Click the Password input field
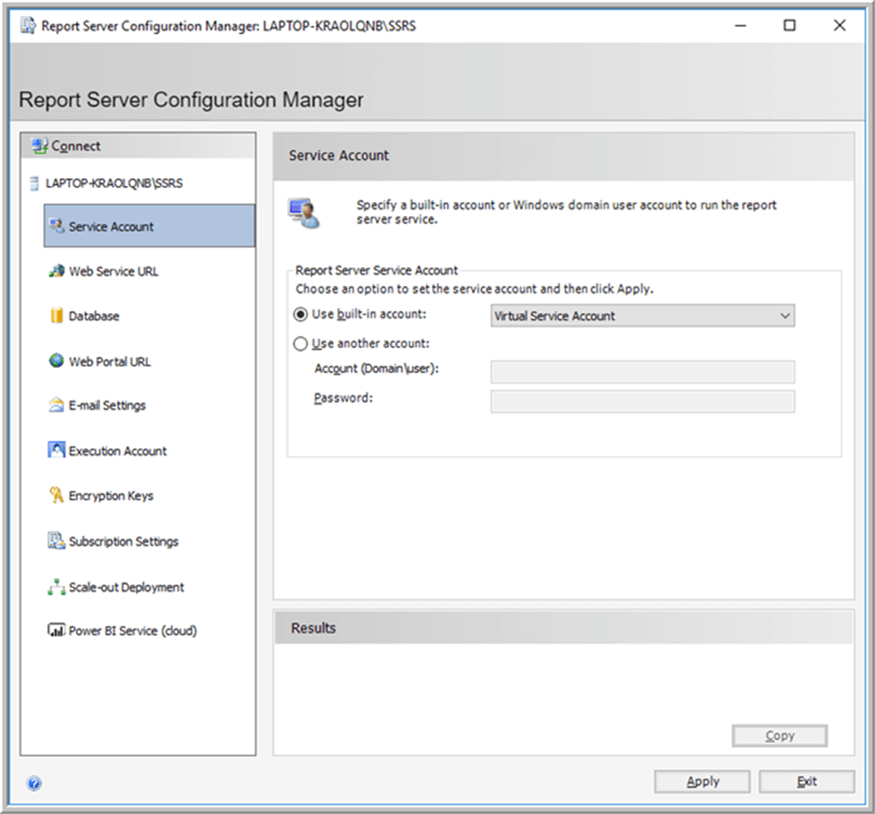This screenshot has width=875, height=814. 642,402
